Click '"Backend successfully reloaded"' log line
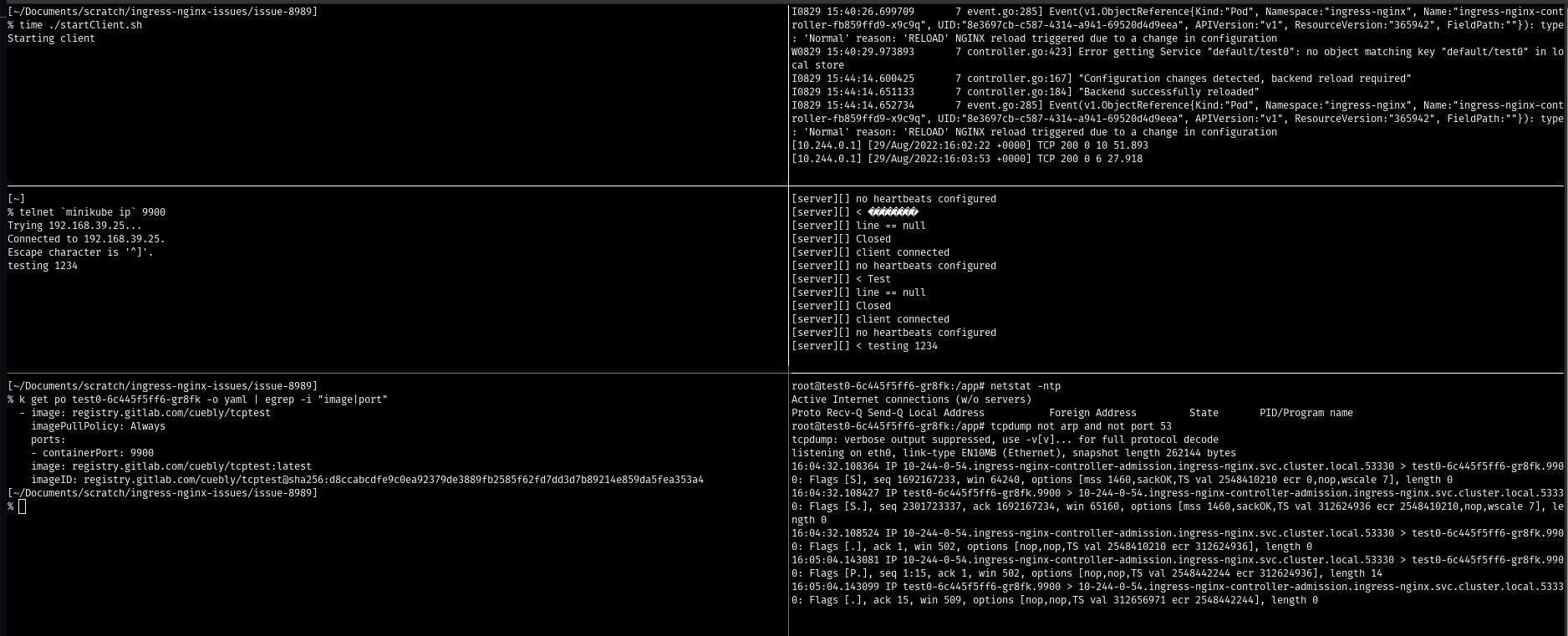Image resolution: width=1568 pixels, height=636 pixels. [x=1026, y=92]
